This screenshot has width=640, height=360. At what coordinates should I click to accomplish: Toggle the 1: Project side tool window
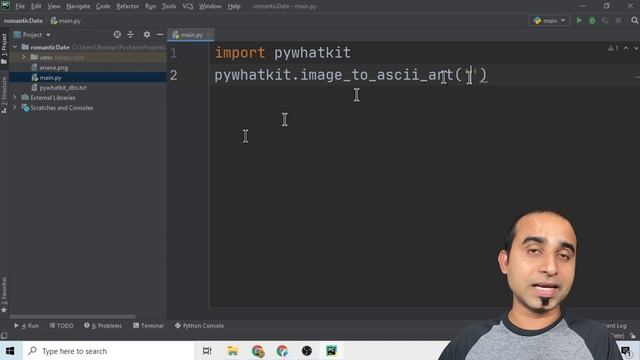pos(4,49)
